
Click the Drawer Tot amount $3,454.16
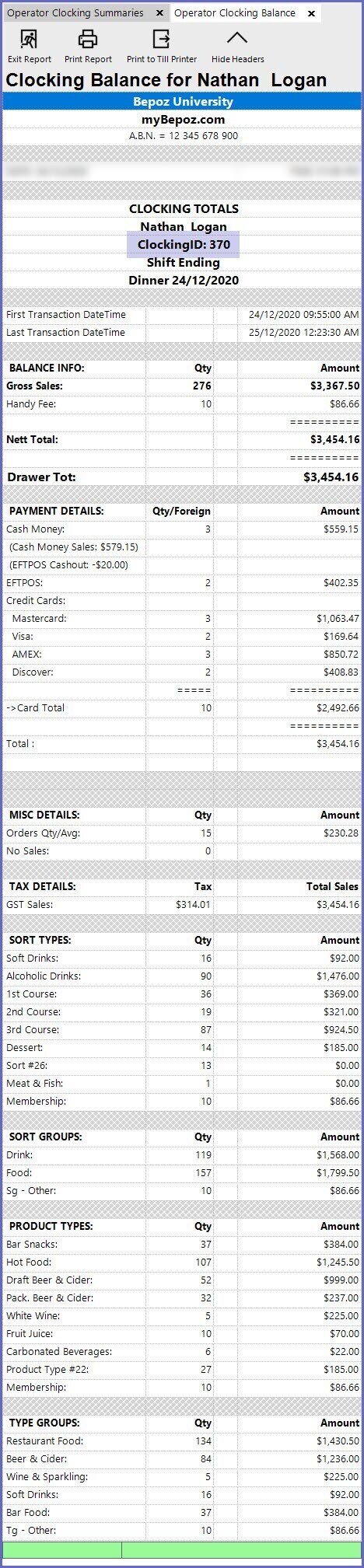pos(331,477)
